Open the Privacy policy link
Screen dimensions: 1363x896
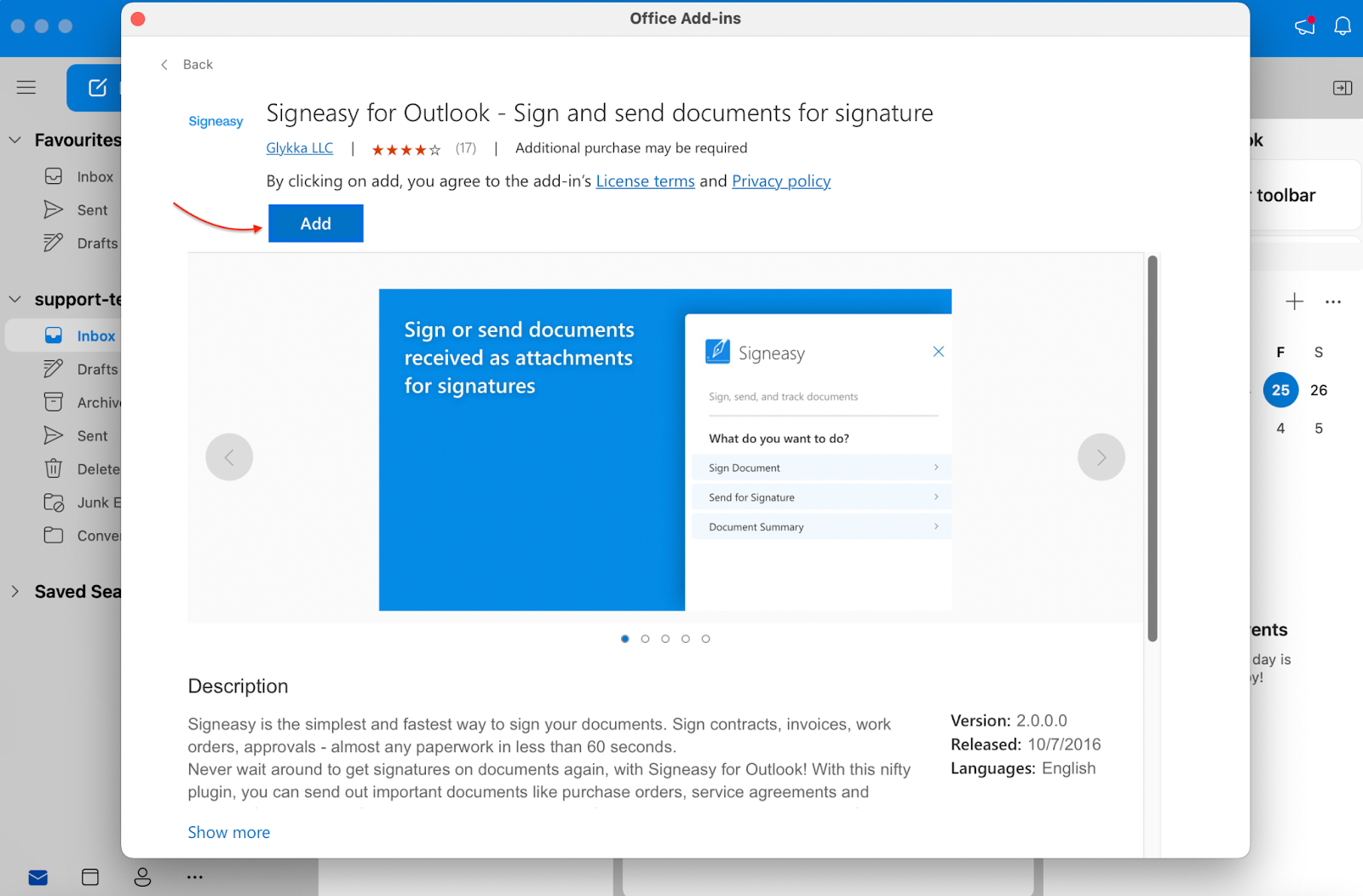[781, 181]
